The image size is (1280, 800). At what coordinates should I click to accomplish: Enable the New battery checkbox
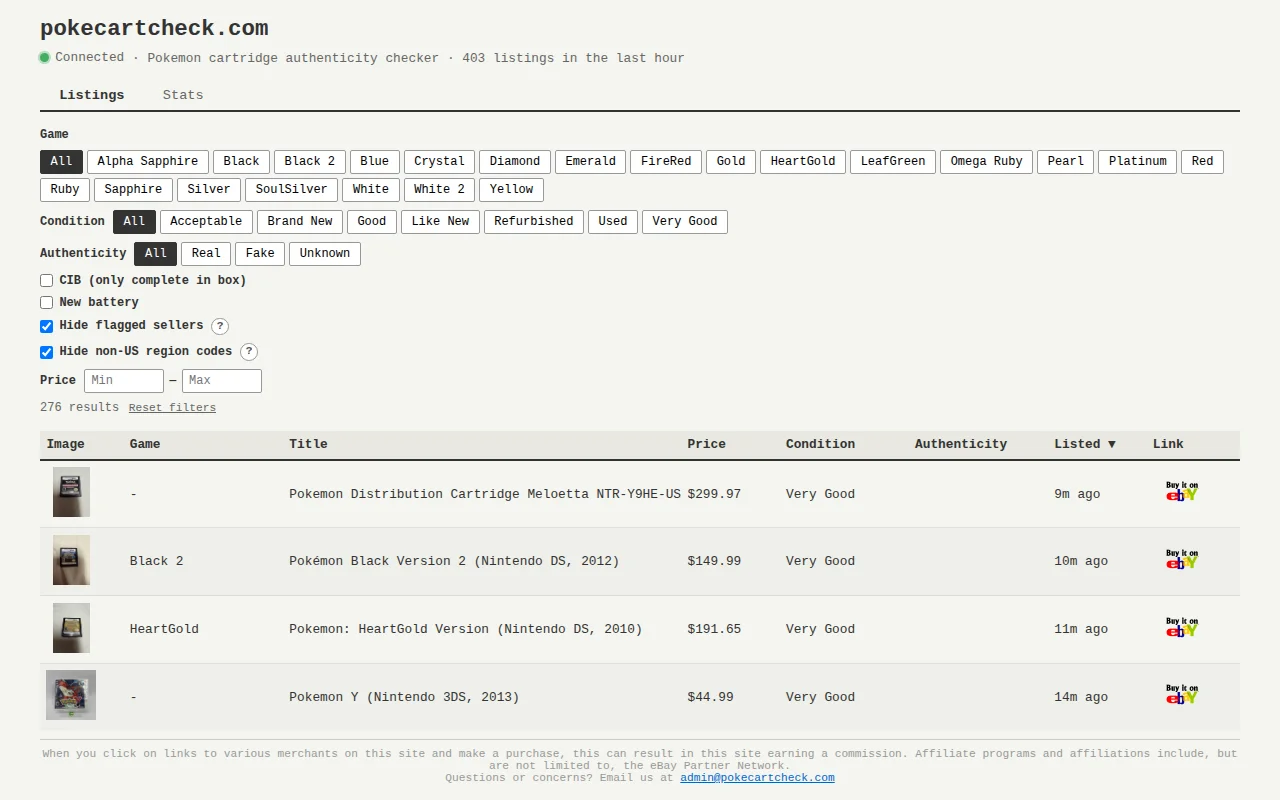[46, 303]
